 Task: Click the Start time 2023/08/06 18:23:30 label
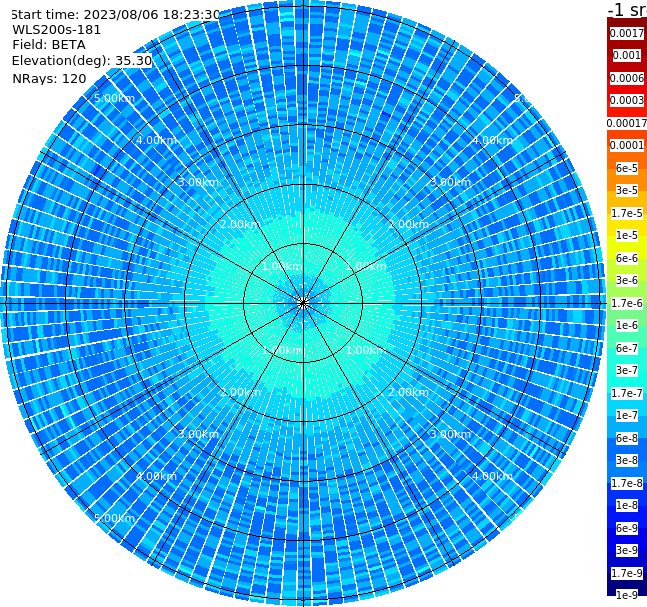click(x=115, y=14)
